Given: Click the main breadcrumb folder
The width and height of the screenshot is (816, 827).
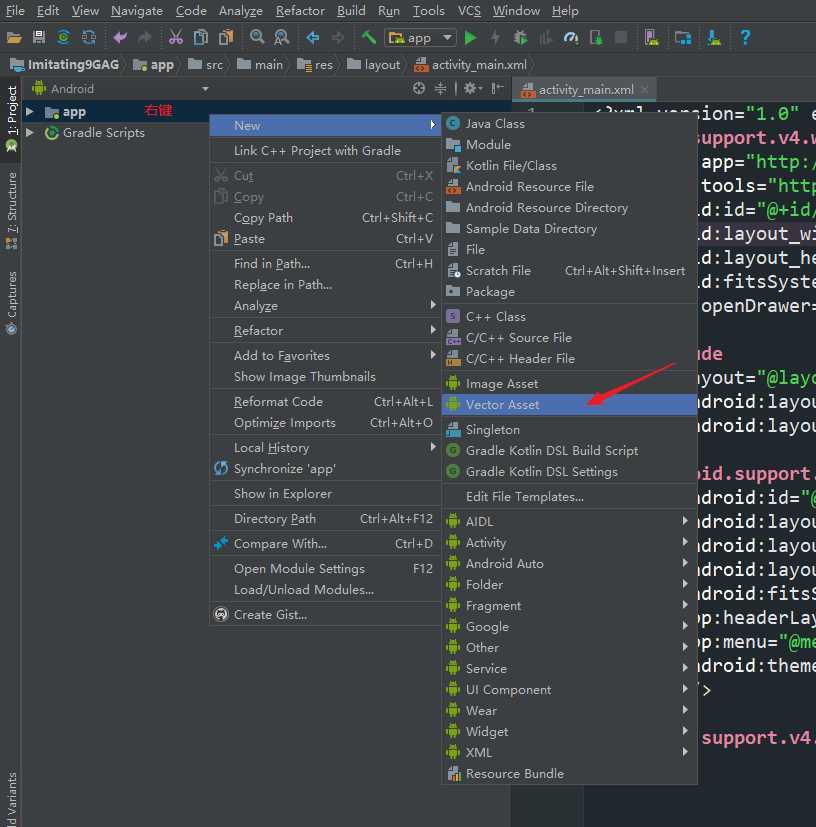Looking at the screenshot, I should pyautogui.click(x=260, y=64).
